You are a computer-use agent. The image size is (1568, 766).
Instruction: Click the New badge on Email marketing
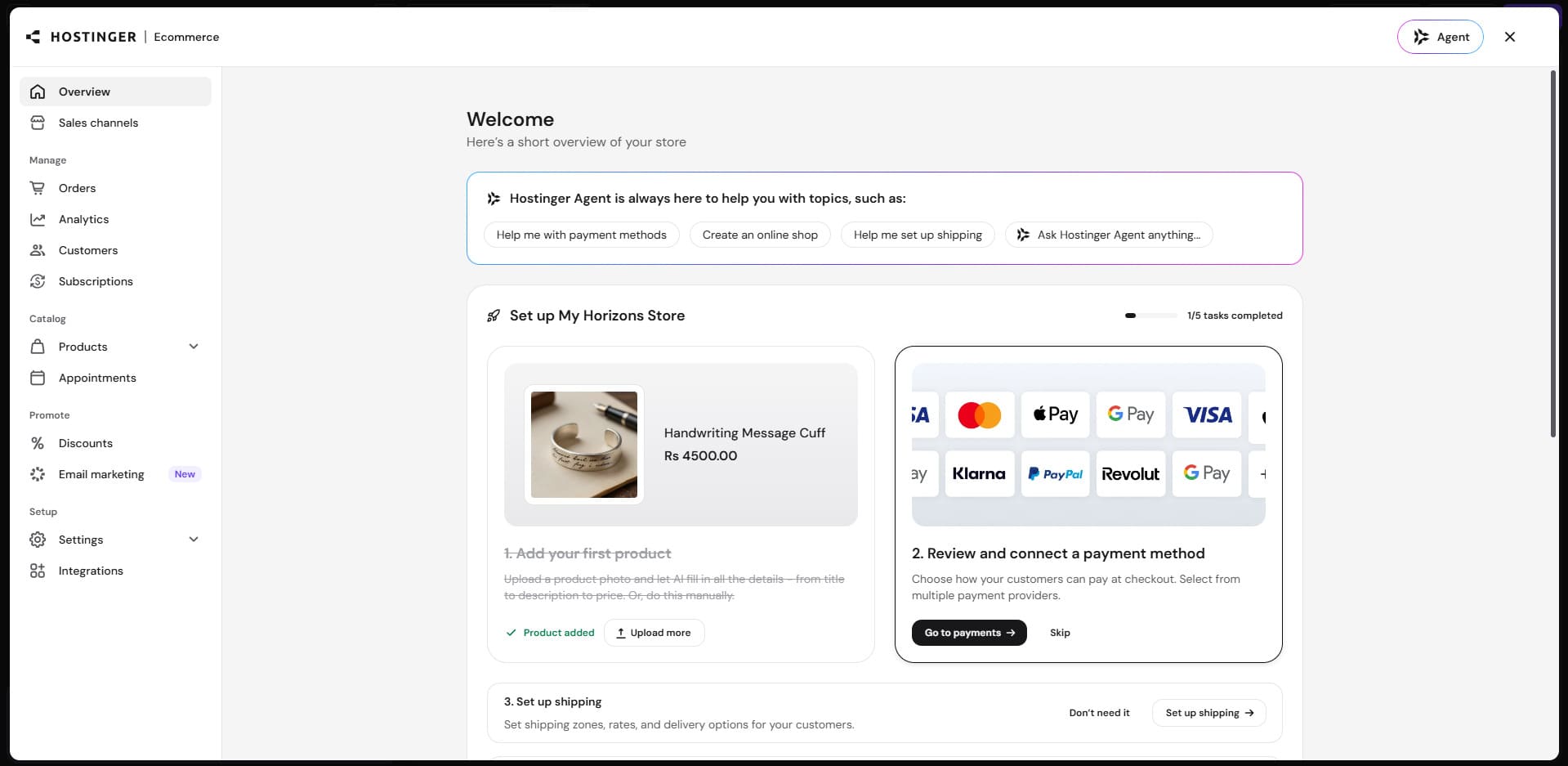(185, 474)
